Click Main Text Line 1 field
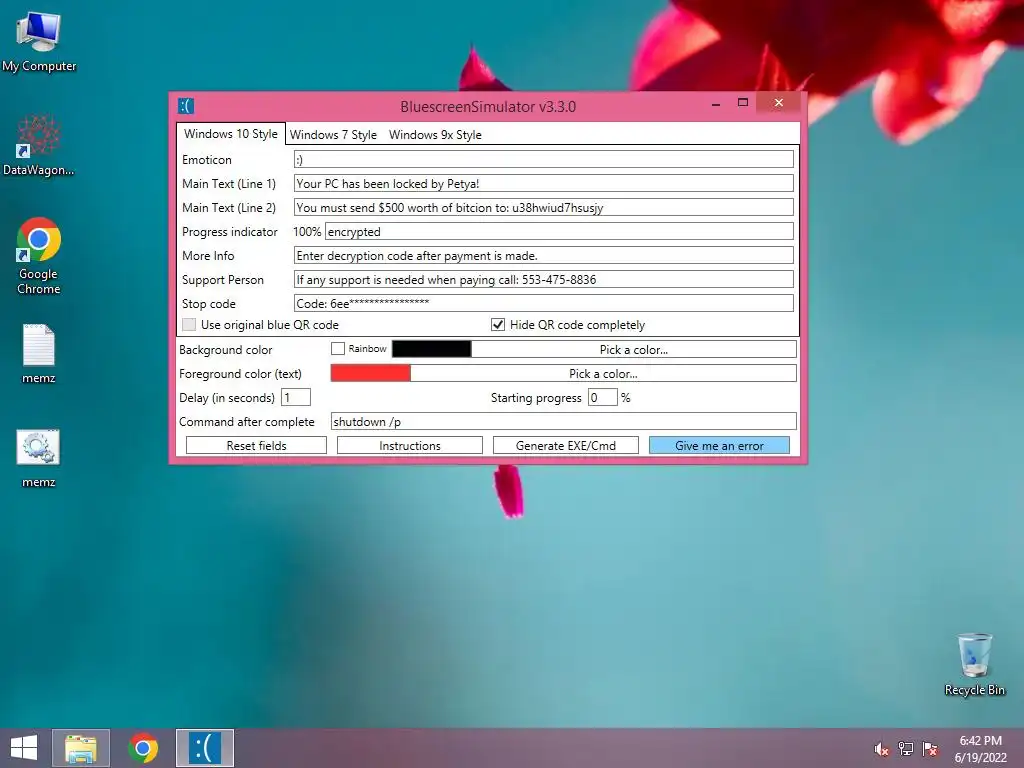 (543, 184)
